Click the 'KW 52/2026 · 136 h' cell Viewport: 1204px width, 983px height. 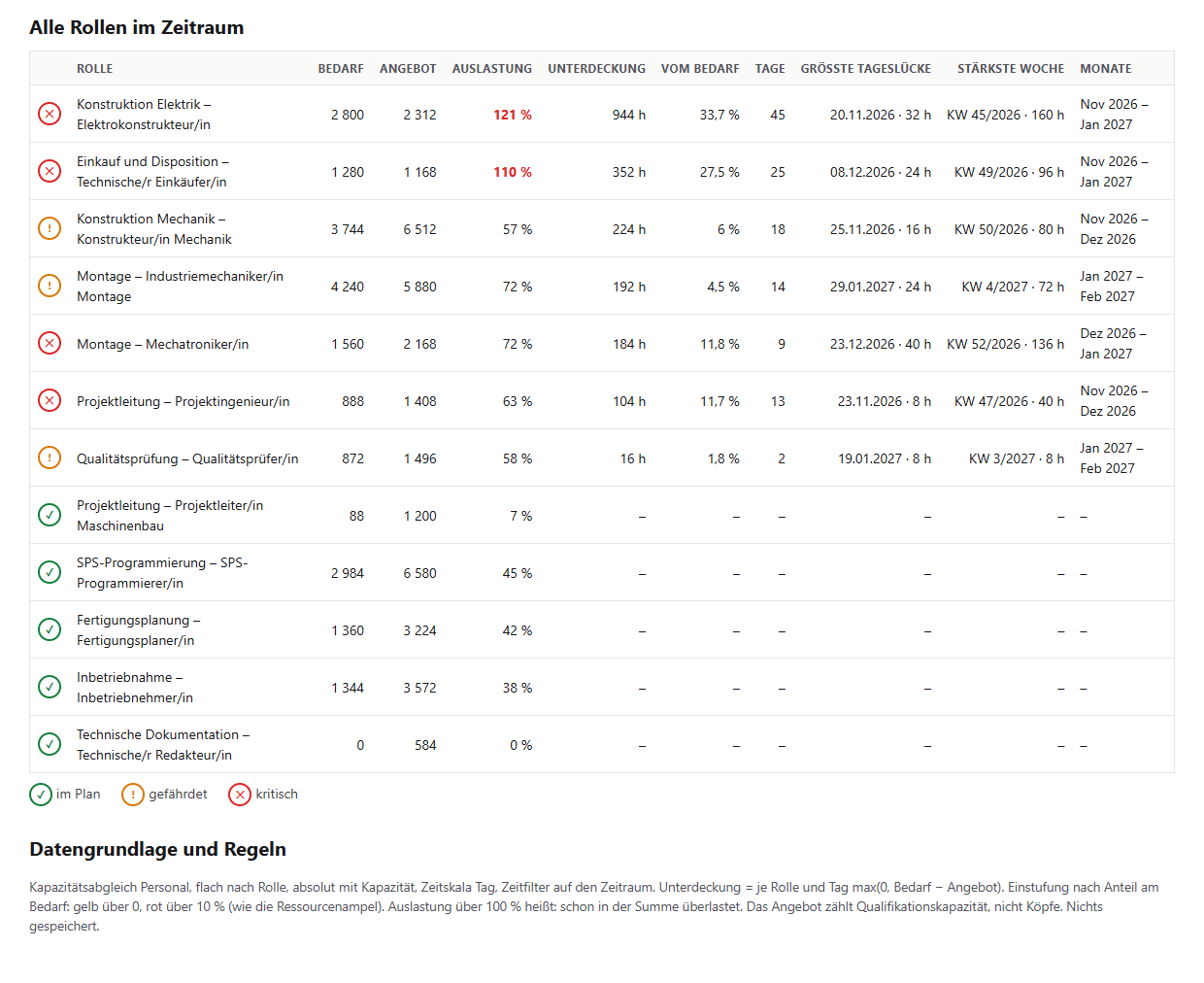coord(1005,344)
